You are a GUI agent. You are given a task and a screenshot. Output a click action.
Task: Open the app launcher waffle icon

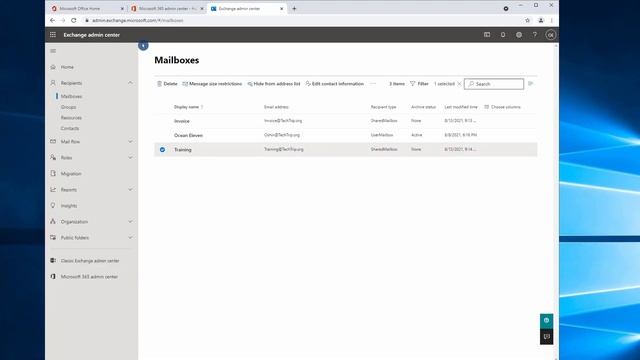coord(53,35)
